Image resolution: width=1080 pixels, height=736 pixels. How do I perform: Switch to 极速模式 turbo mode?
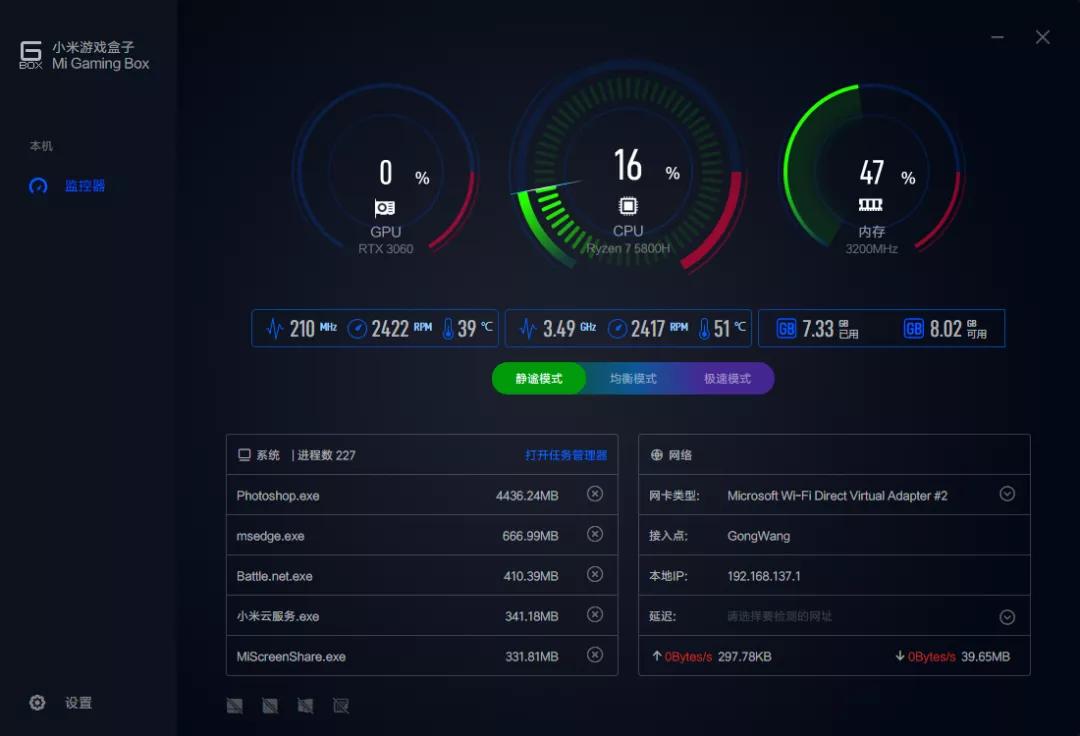[727, 379]
